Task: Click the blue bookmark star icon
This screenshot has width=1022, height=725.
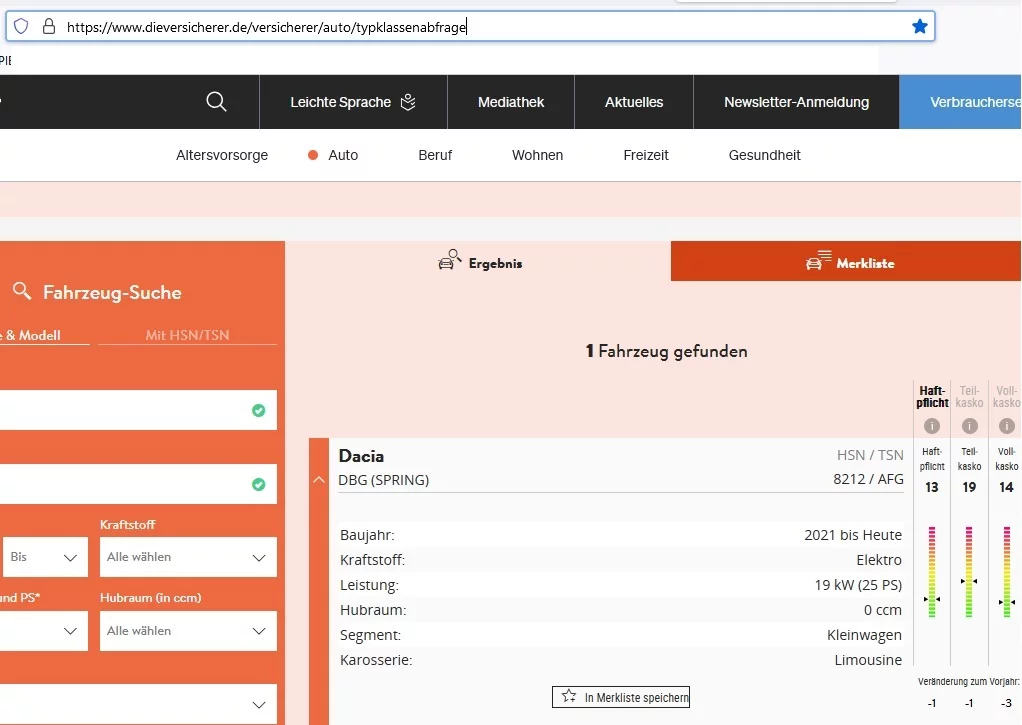Action: tap(920, 26)
